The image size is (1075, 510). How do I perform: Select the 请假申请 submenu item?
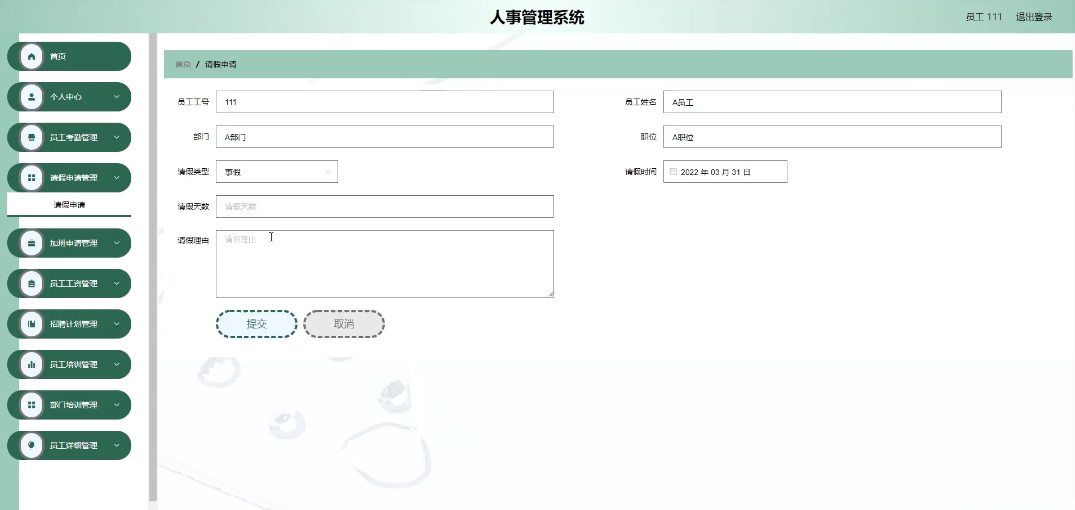69,205
